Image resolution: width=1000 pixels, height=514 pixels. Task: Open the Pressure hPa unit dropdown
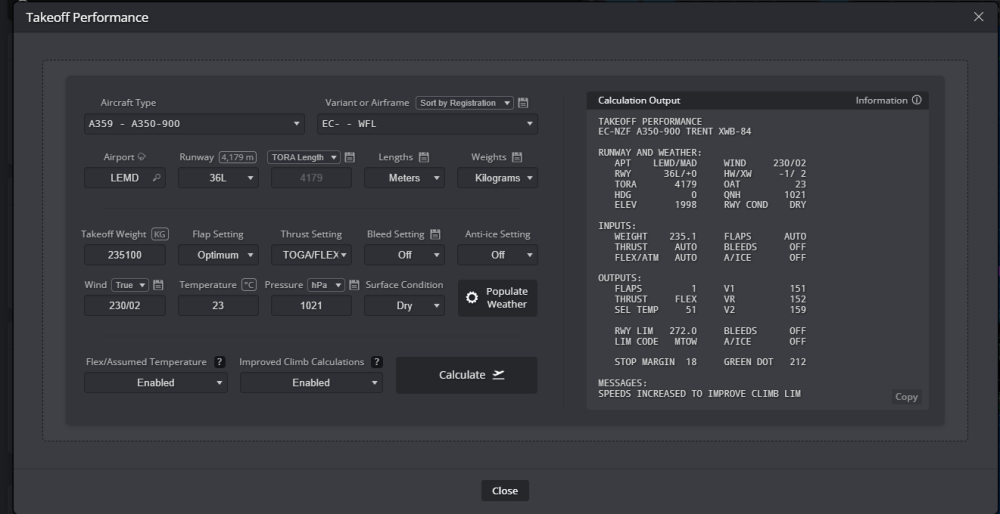[x=326, y=284]
